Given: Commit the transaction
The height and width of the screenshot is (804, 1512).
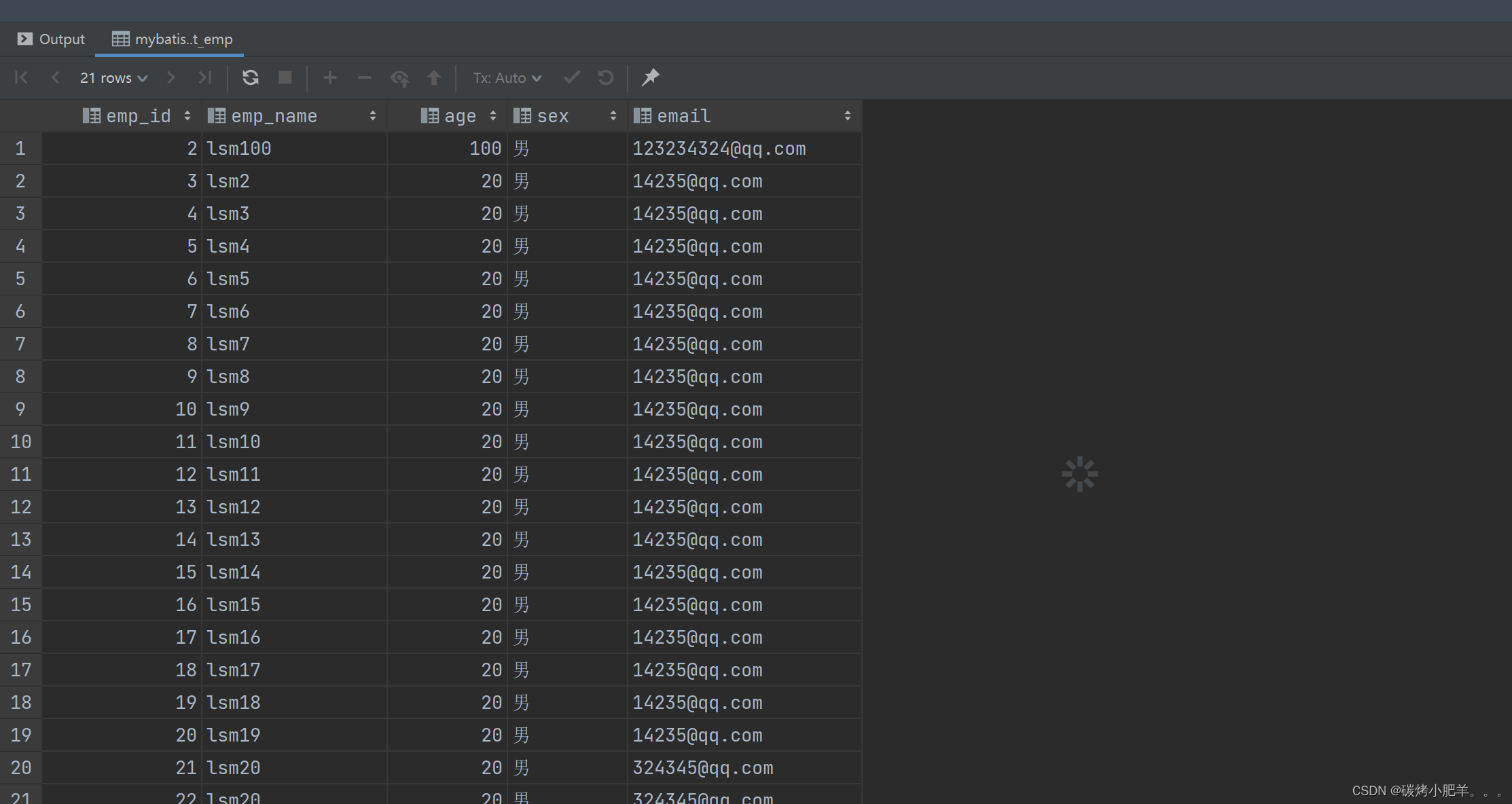Looking at the screenshot, I should coord(572,77).
